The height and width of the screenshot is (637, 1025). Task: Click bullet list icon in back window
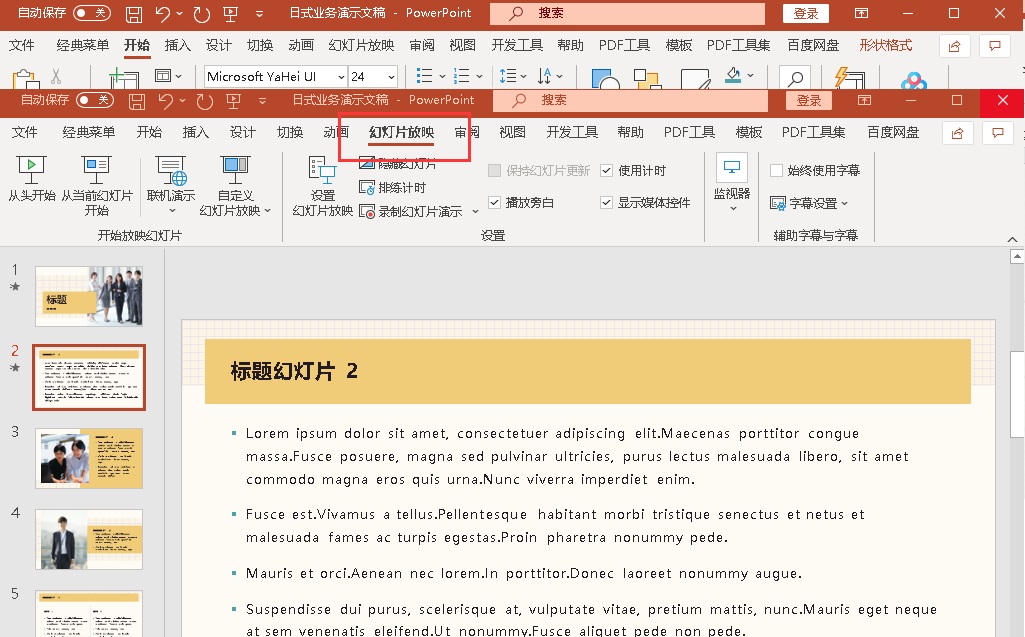424,76
